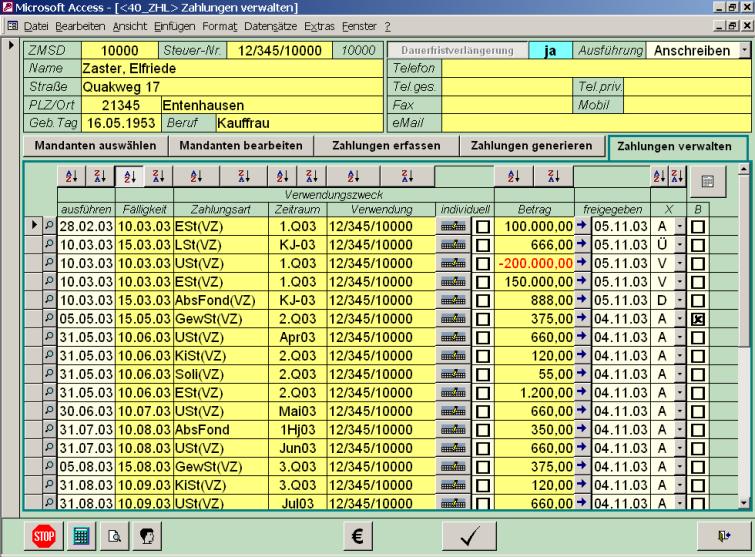Sort Betrag column ascending

pyautogui.click(x=514, y=177)
